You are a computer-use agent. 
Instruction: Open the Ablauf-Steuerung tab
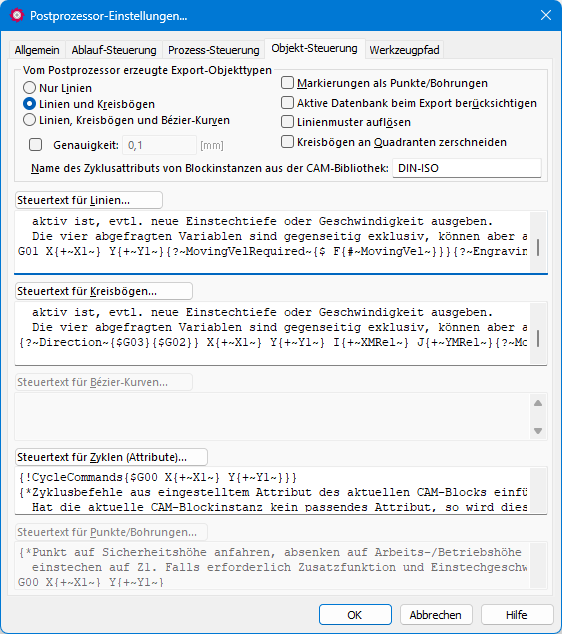point(114,50)
